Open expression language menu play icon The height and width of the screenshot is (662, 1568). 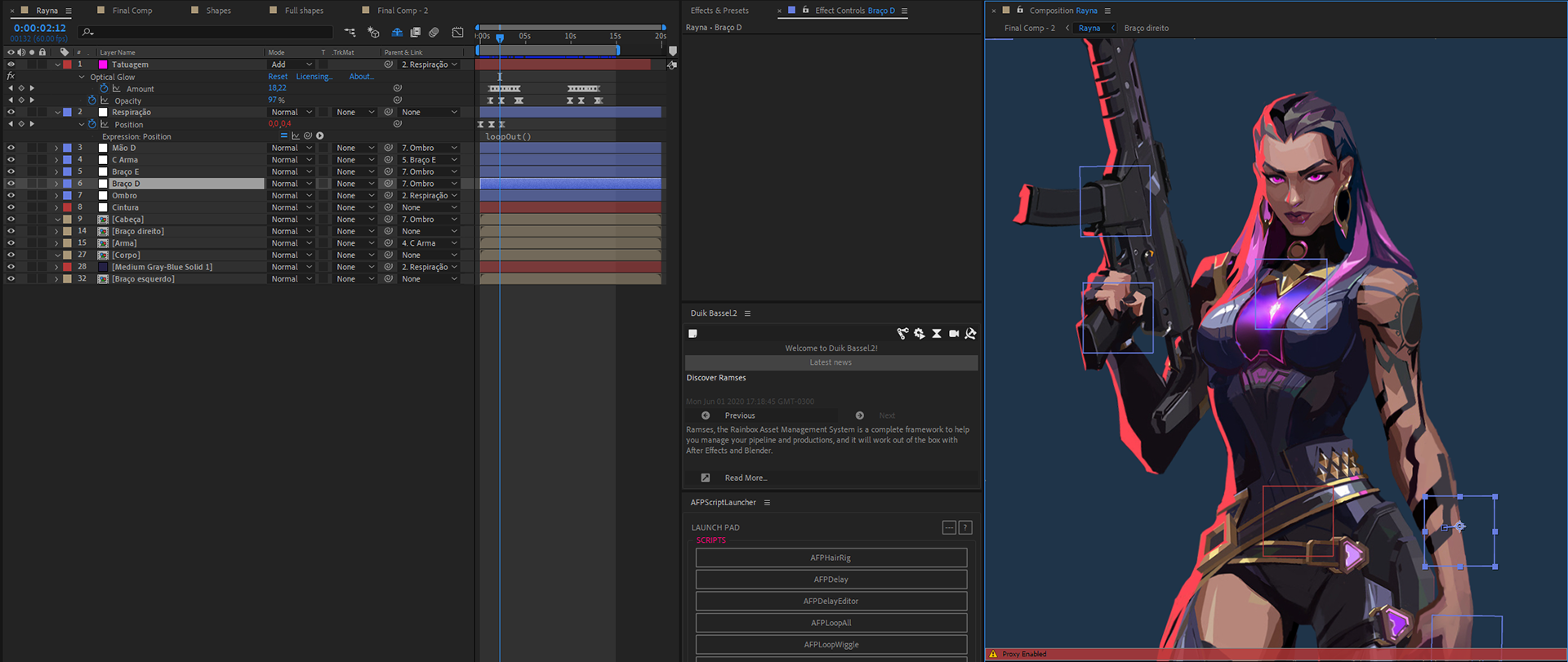point(320,136)
